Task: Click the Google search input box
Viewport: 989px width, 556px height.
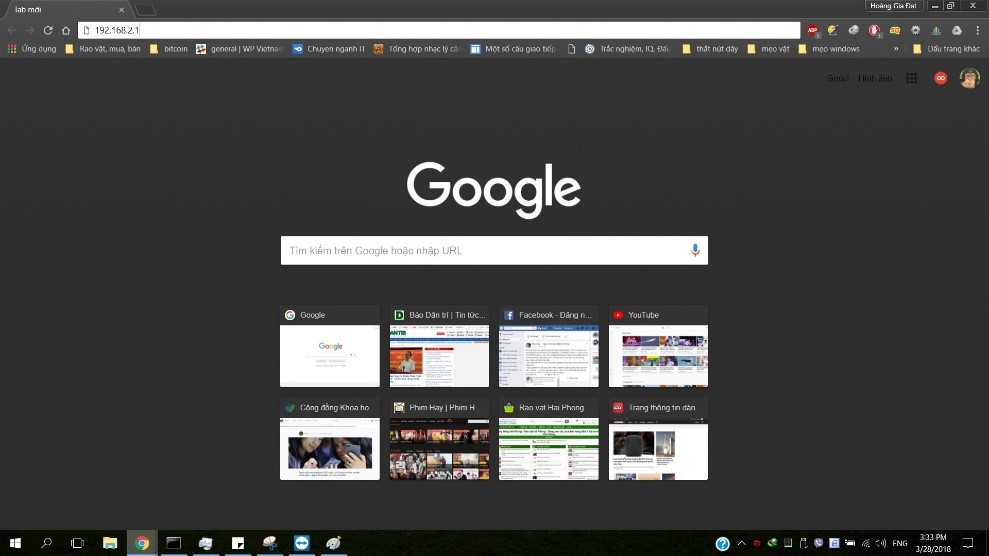Action: tap(485, 250)
